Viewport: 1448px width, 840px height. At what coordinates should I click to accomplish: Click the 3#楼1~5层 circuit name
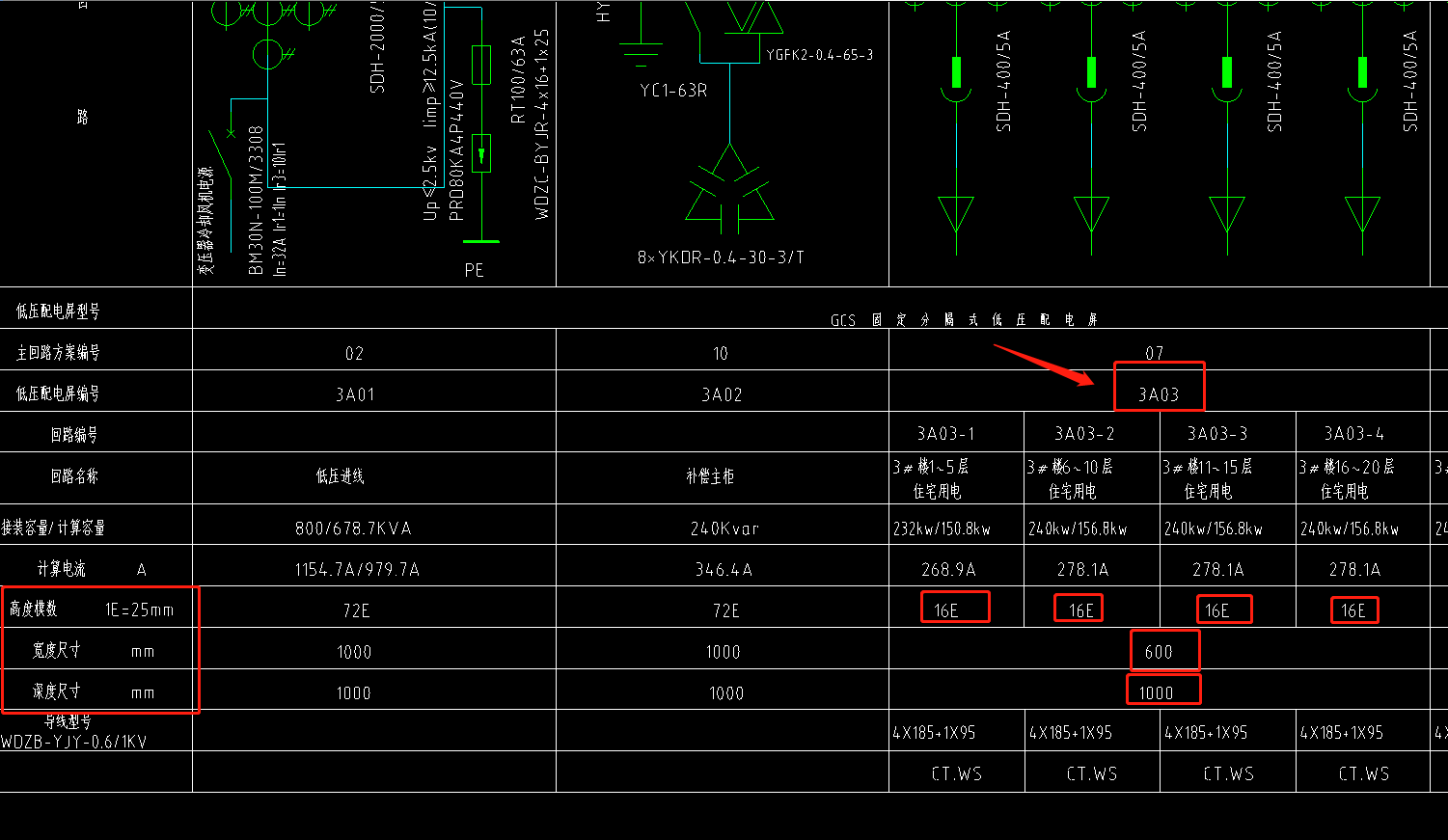(931, 467)
